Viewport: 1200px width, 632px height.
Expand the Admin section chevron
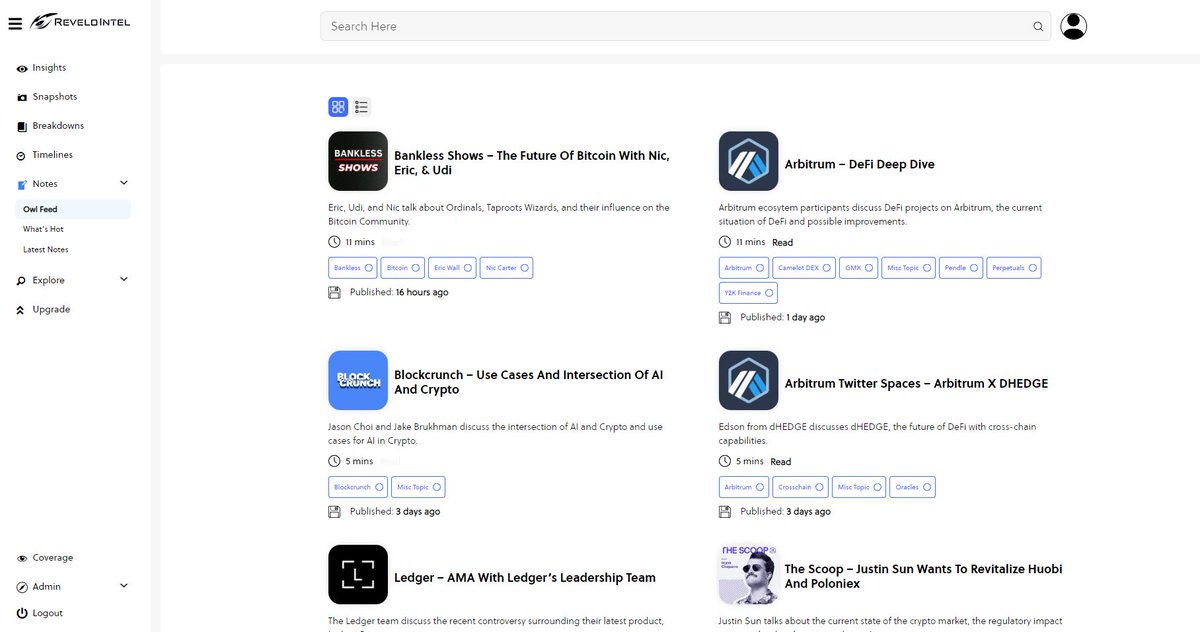(124, 586)
